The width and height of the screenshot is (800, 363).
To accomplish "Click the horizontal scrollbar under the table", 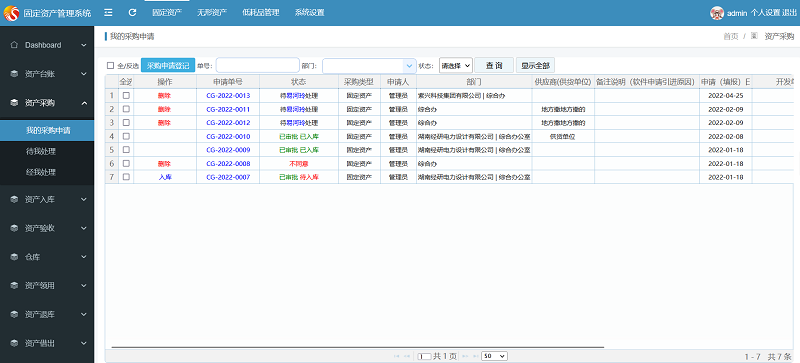I will point(357,347).
